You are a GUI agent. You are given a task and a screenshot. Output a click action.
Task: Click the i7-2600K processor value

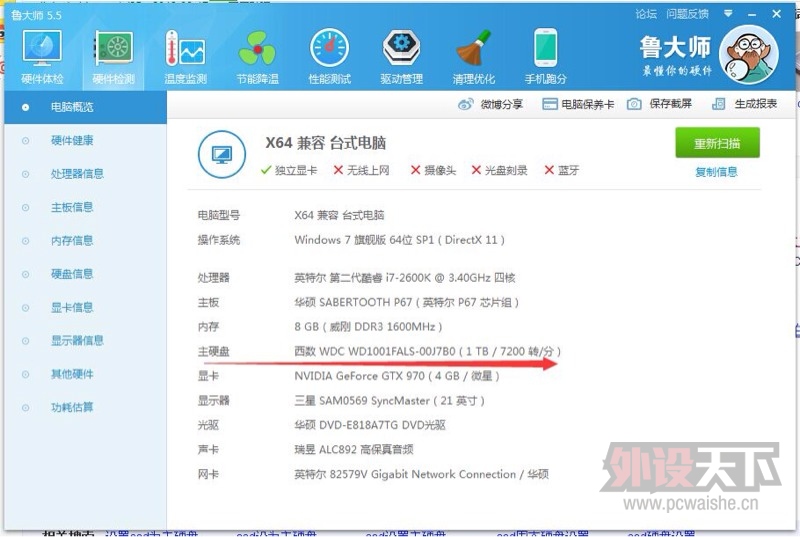[405, 278]
